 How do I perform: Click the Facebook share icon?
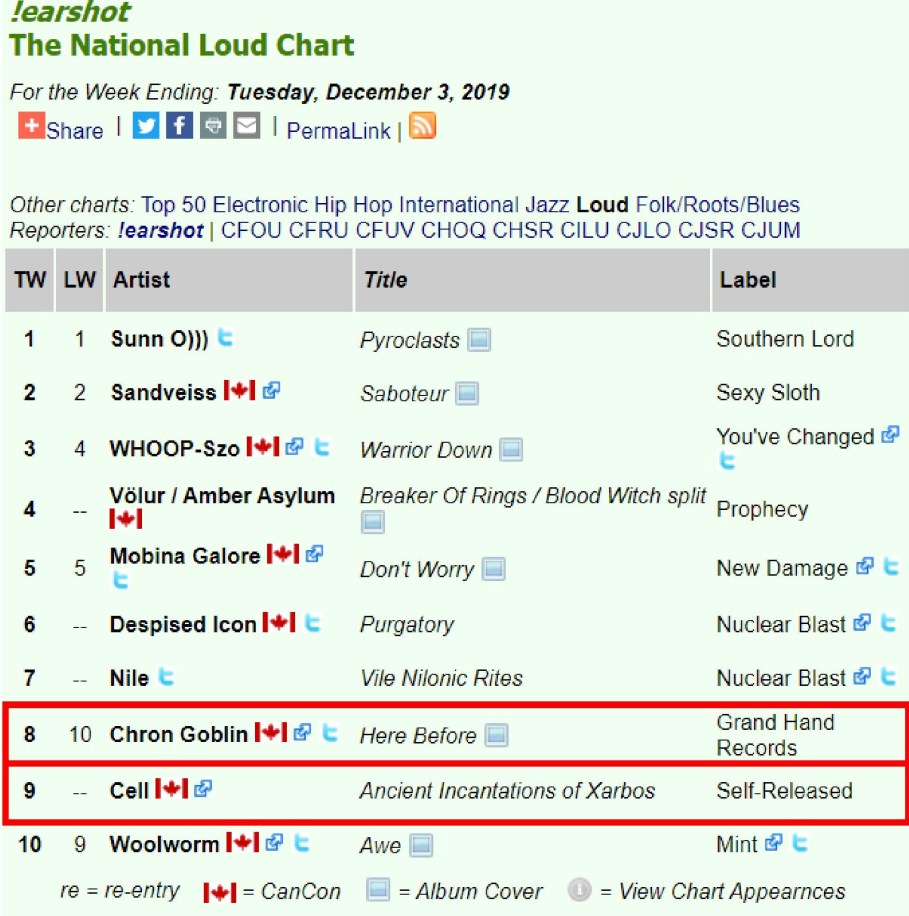coord(179,126)
